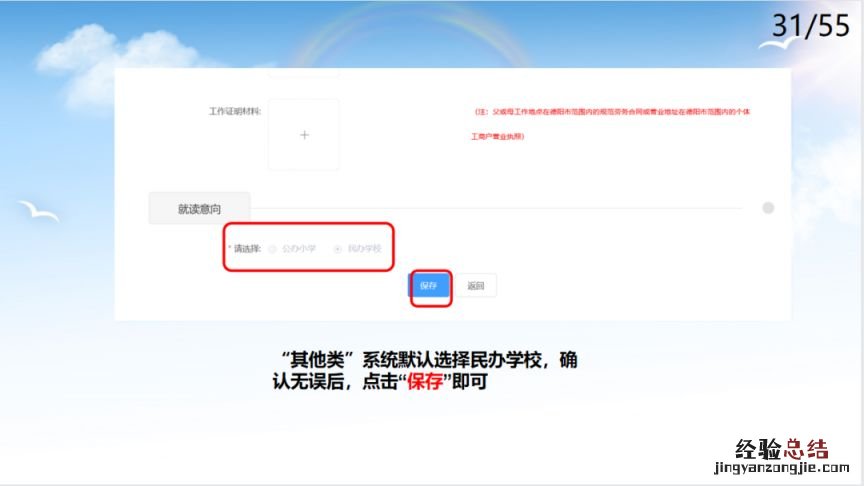
Task: Click the 请选择 field label
Action: (246, 249)
